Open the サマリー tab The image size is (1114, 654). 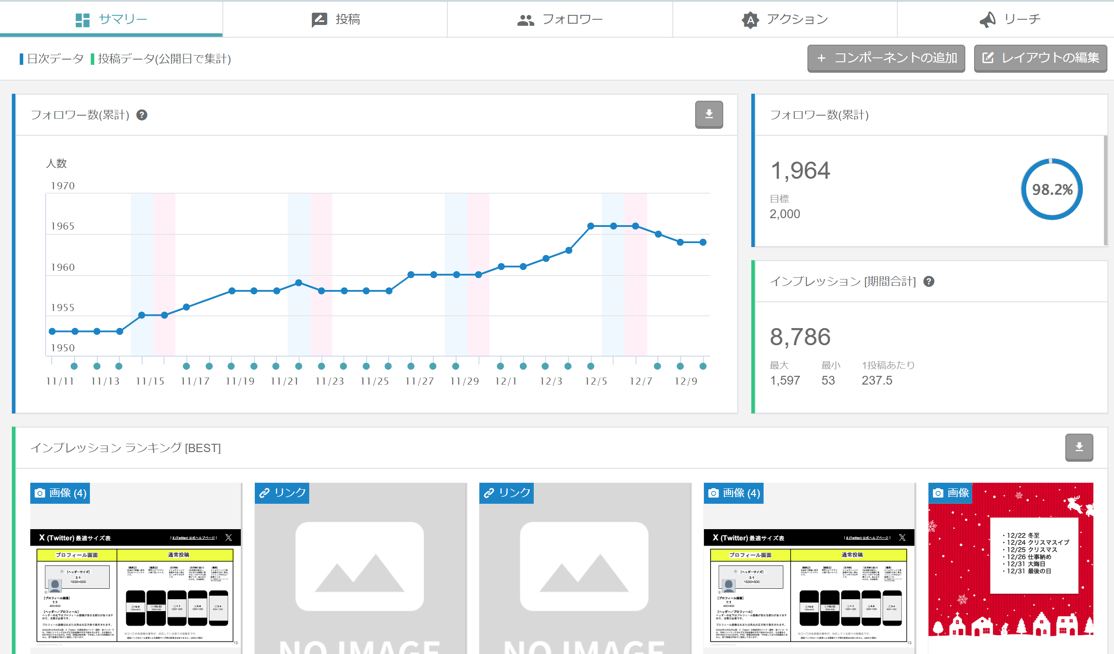[x=111, y=19]
